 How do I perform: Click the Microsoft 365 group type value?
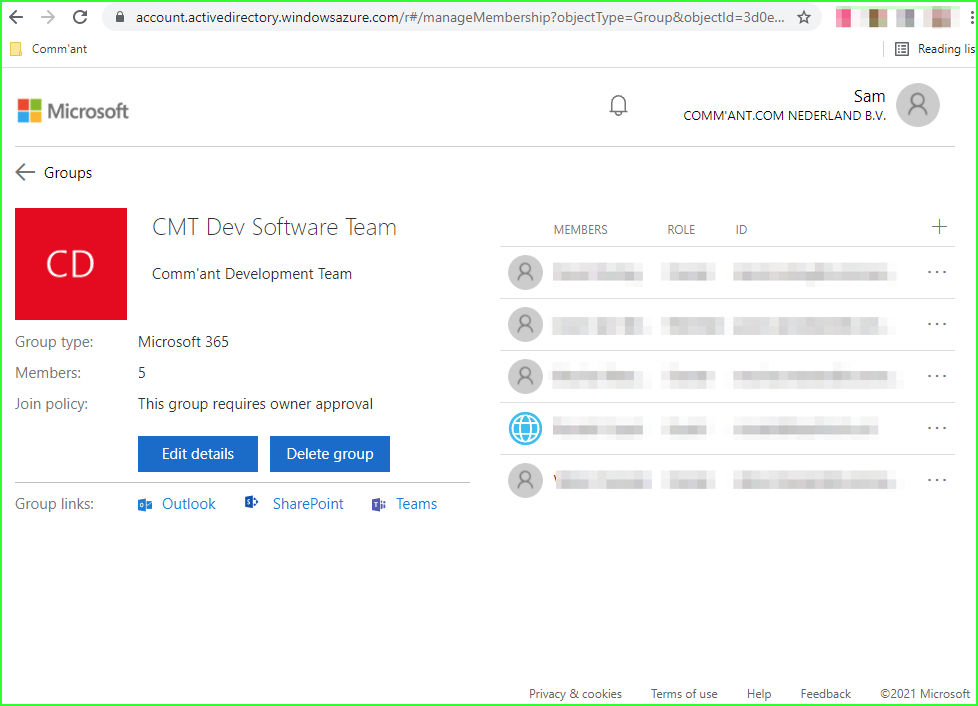183,342
